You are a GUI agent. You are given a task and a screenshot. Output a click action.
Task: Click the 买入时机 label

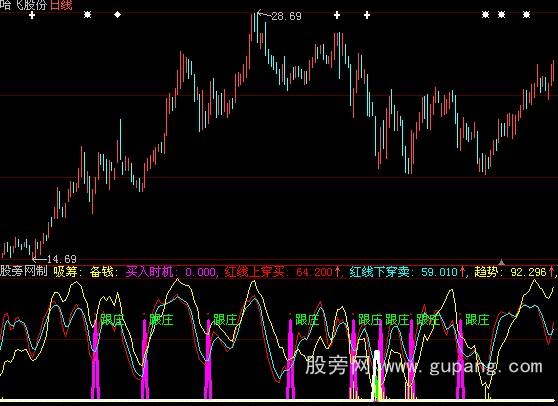(x=149, y=272)
